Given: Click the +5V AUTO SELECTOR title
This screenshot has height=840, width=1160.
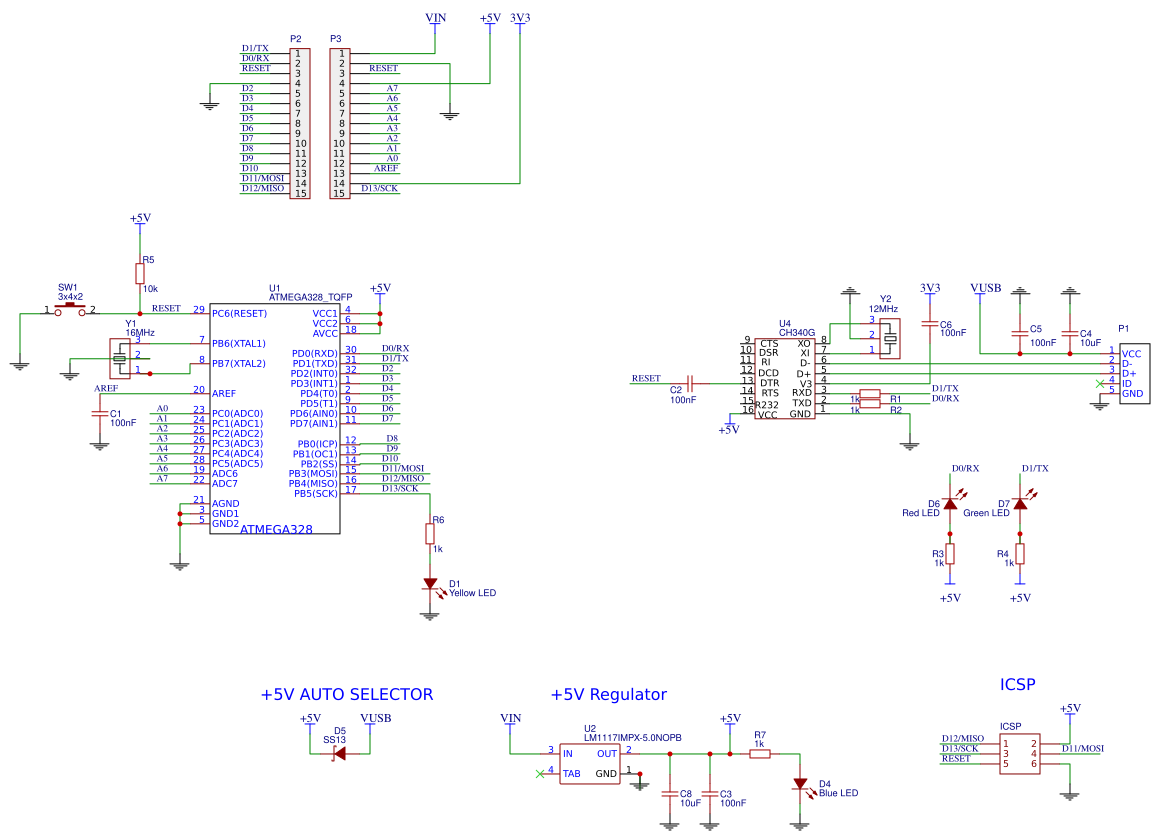Looking at the screenshot, I should click(x=347, y=694).
